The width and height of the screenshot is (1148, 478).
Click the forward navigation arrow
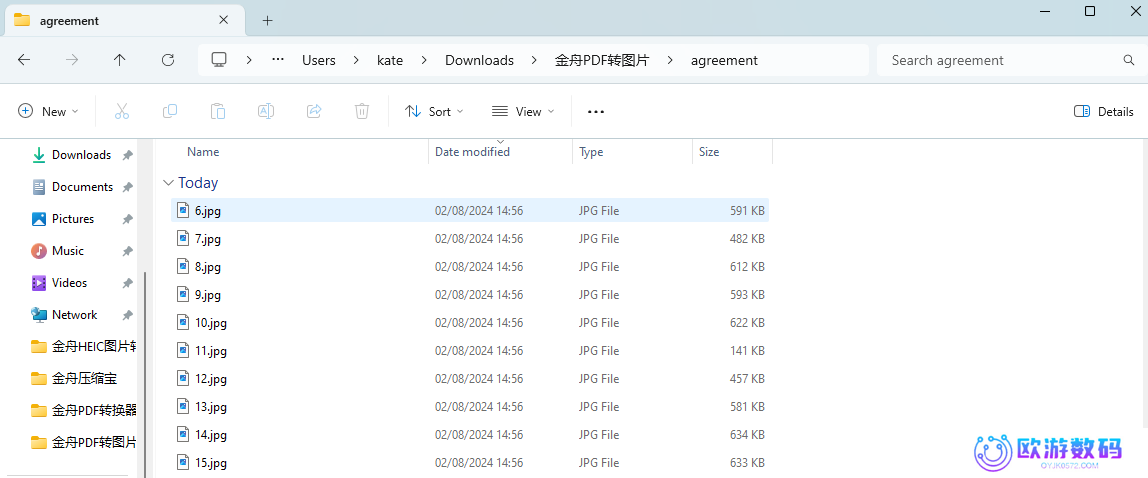pos(72,60)
